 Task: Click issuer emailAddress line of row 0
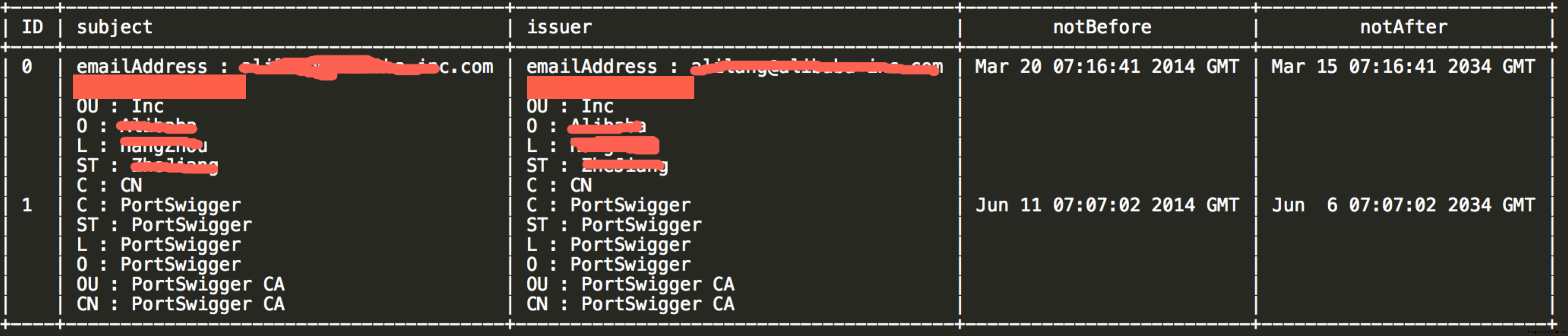point(735,67)
